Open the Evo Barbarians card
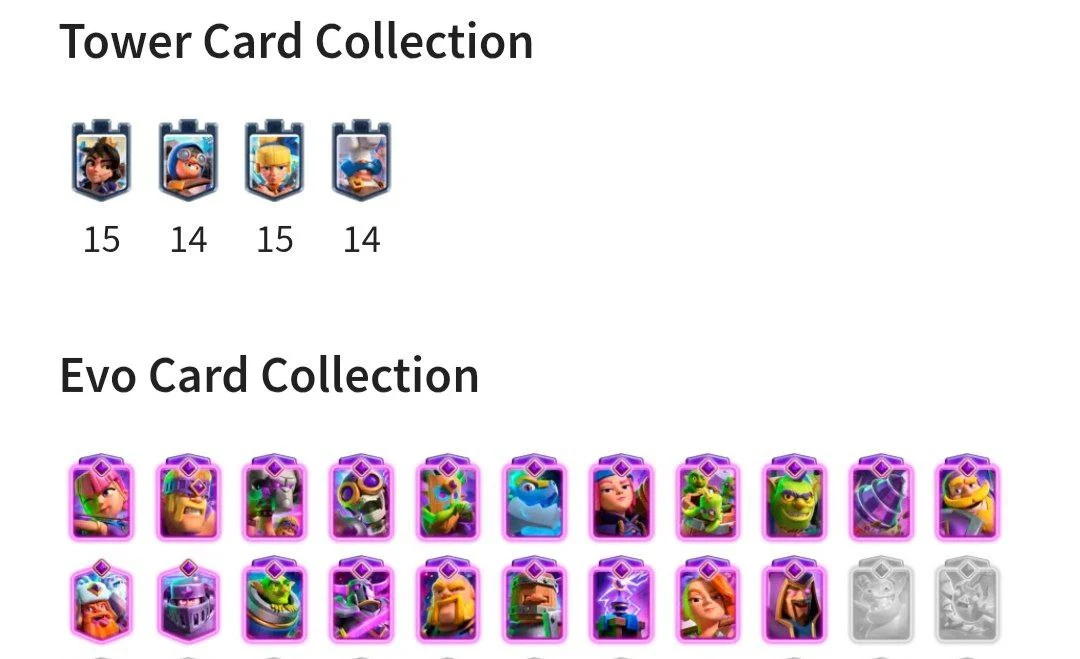This screenshot has width=1080, height=659. [188, 497]
